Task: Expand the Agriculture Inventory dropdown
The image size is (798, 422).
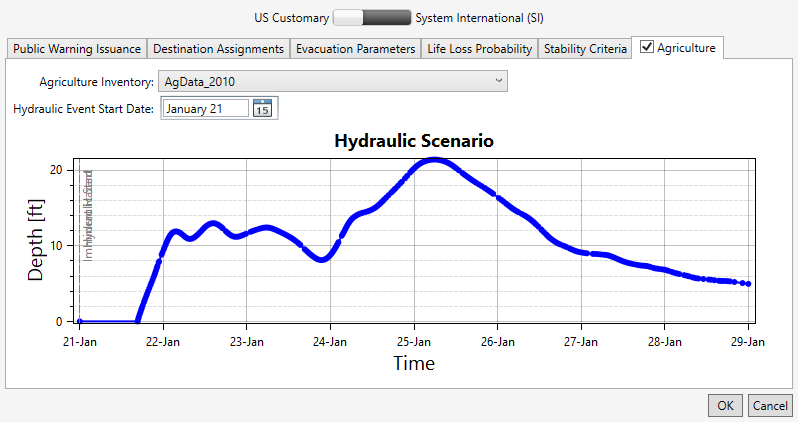Action: tap(498, 81)
